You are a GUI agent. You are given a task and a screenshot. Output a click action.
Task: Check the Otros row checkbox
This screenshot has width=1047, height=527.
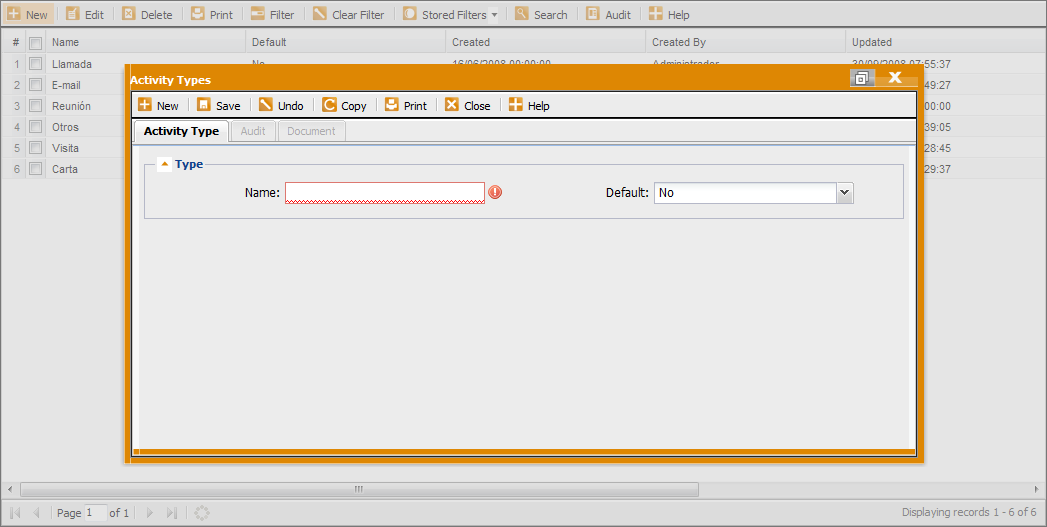tap(35, 127)
